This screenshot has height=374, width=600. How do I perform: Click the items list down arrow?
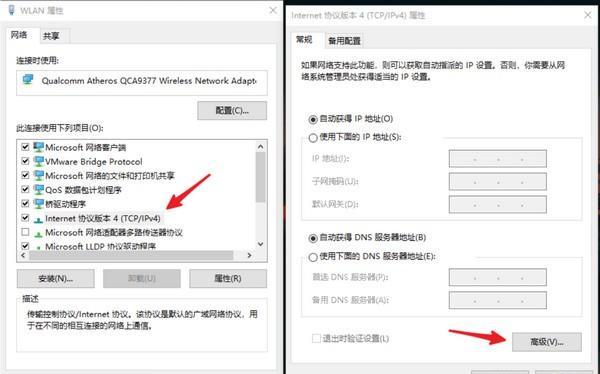pyautogui.click(x=261, y=244)
